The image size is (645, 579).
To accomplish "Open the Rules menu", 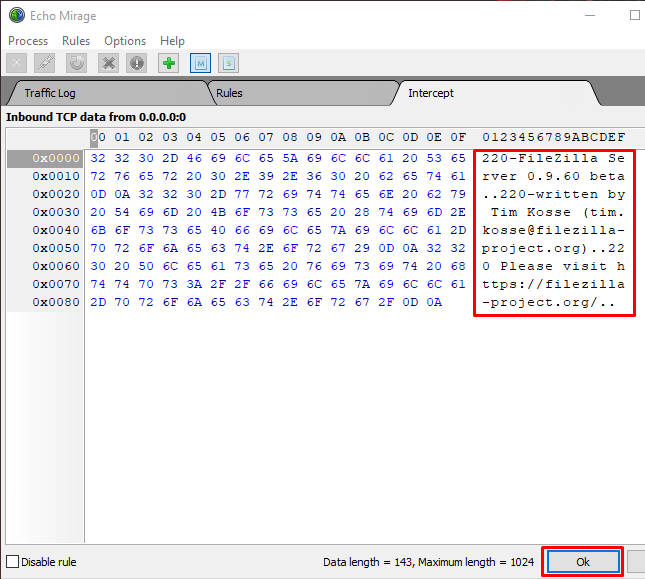I will coord(76,41).
